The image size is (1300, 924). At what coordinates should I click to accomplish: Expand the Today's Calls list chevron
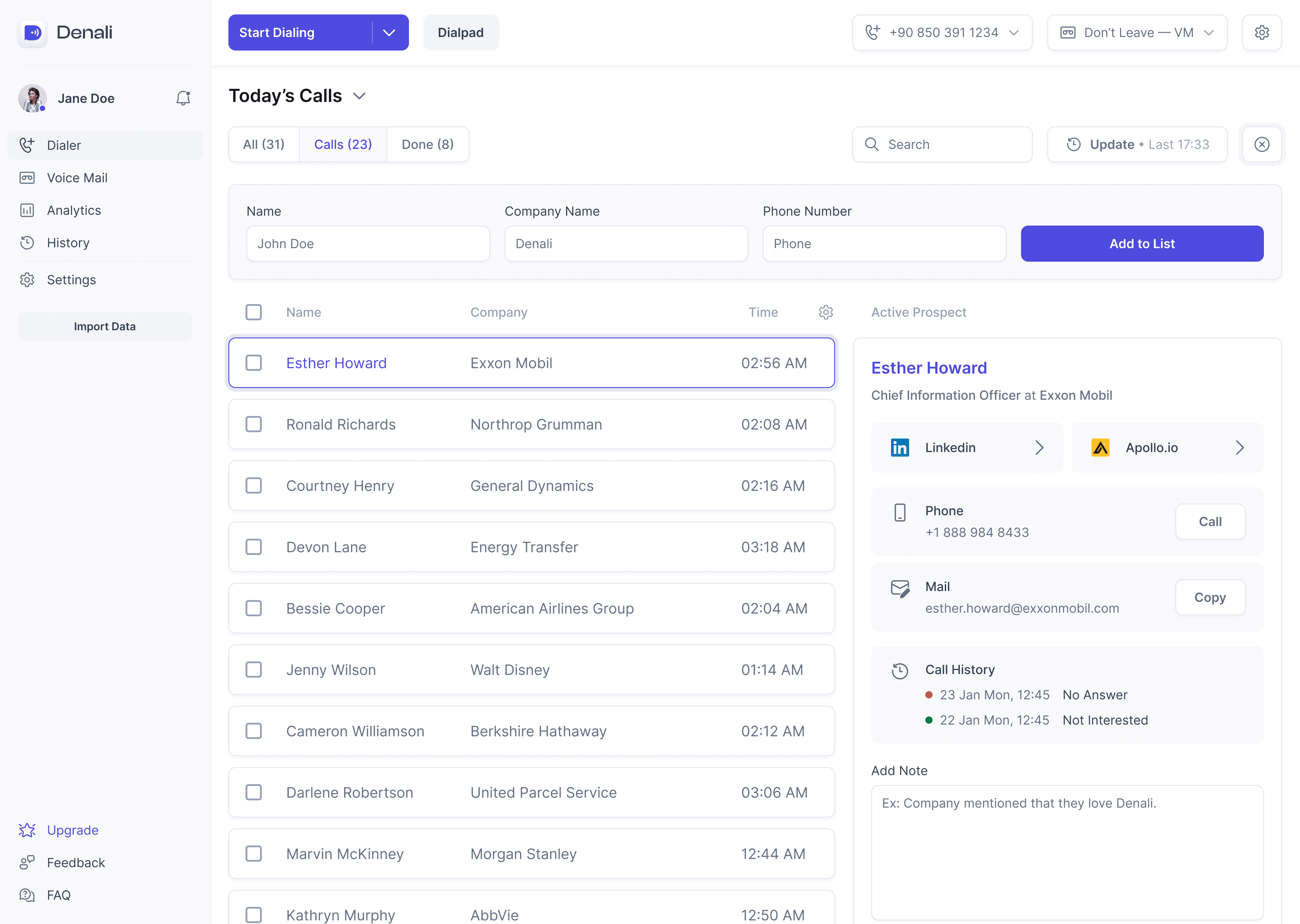coord(359,96)
